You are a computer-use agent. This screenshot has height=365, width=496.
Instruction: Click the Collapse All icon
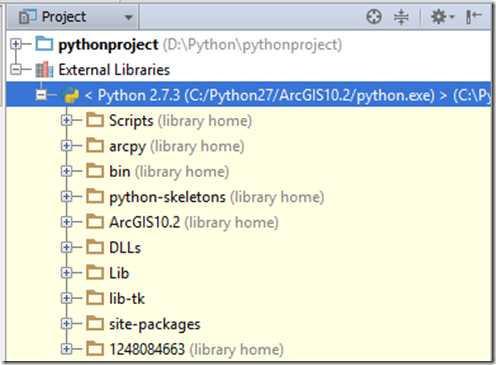coord(401,17)
